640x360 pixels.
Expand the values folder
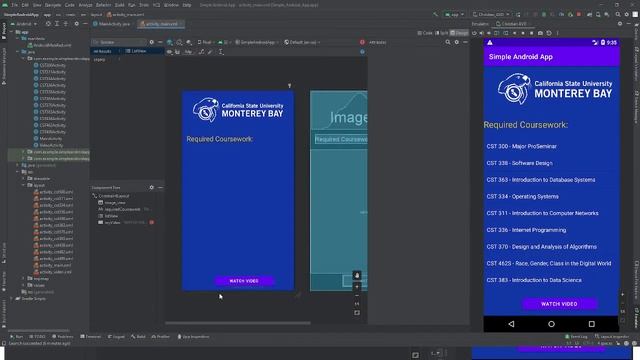pyautogui.click(x=24, y=285)
